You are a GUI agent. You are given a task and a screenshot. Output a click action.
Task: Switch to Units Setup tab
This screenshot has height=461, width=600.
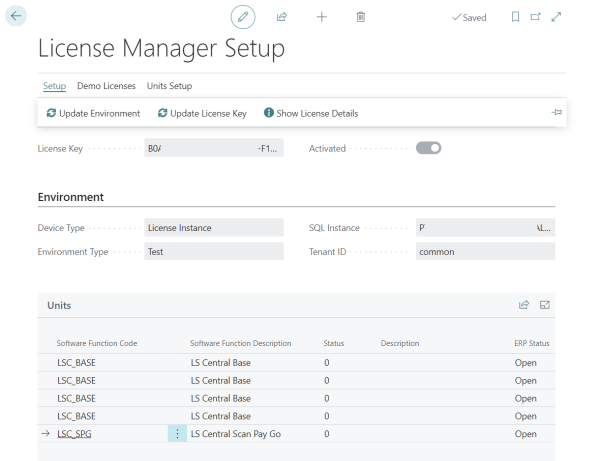click(169, 86)
